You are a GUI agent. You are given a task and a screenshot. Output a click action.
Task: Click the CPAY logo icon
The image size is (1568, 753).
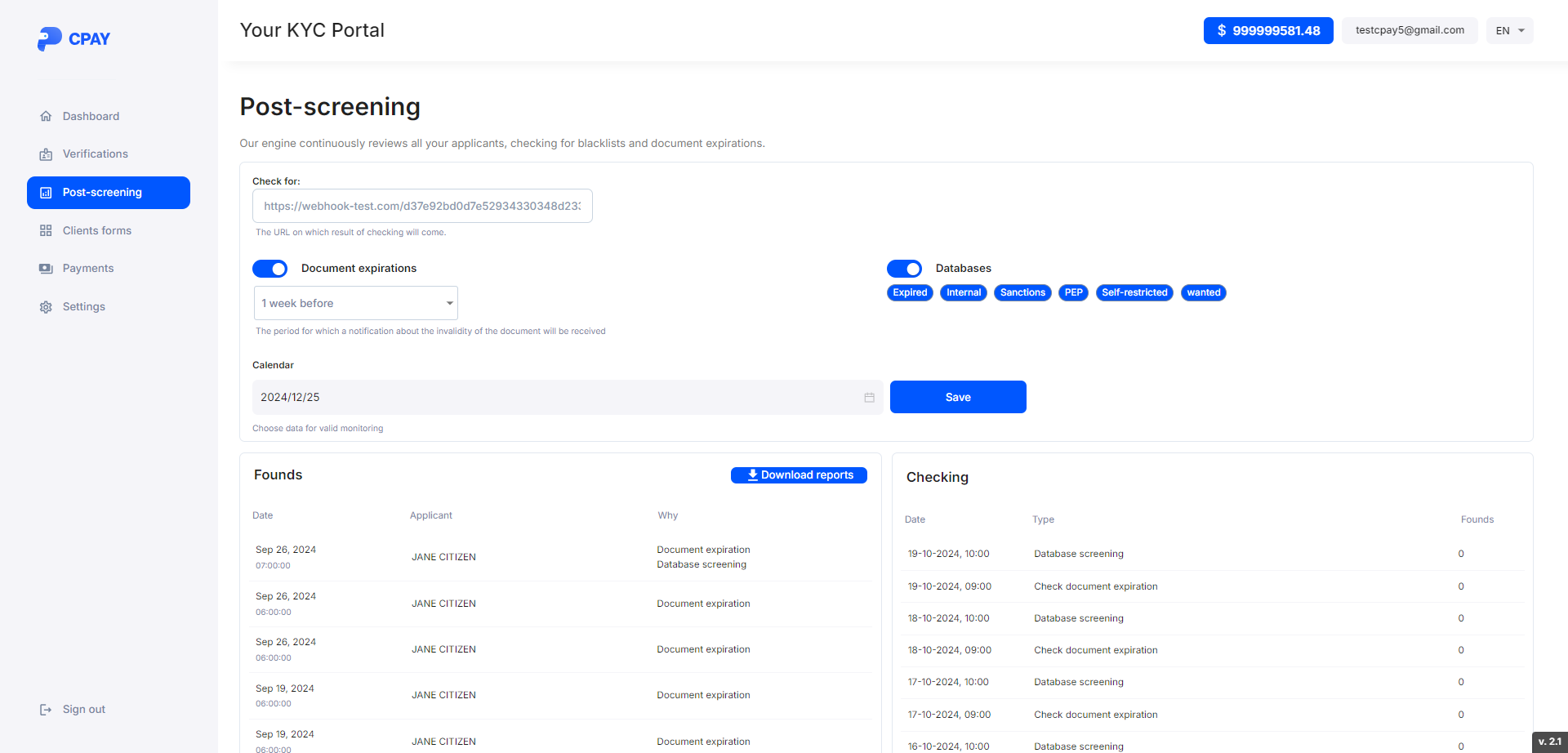[49, 38]
